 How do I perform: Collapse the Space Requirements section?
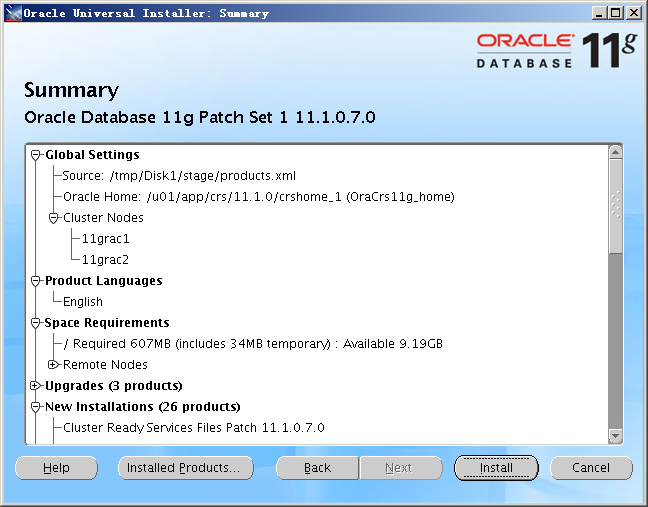[x=36, y=323]
